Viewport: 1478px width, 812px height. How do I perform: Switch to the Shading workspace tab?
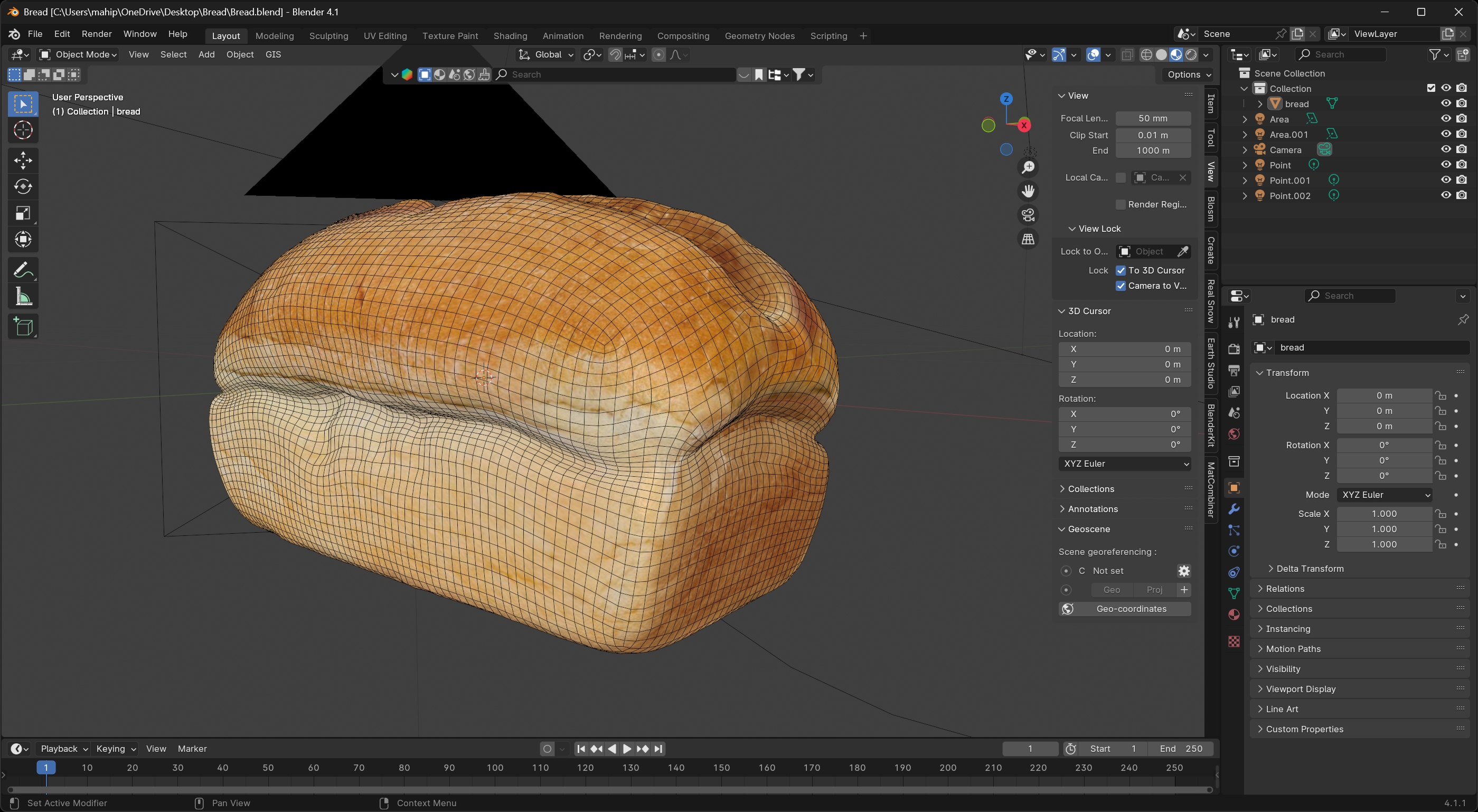point(510,35)
